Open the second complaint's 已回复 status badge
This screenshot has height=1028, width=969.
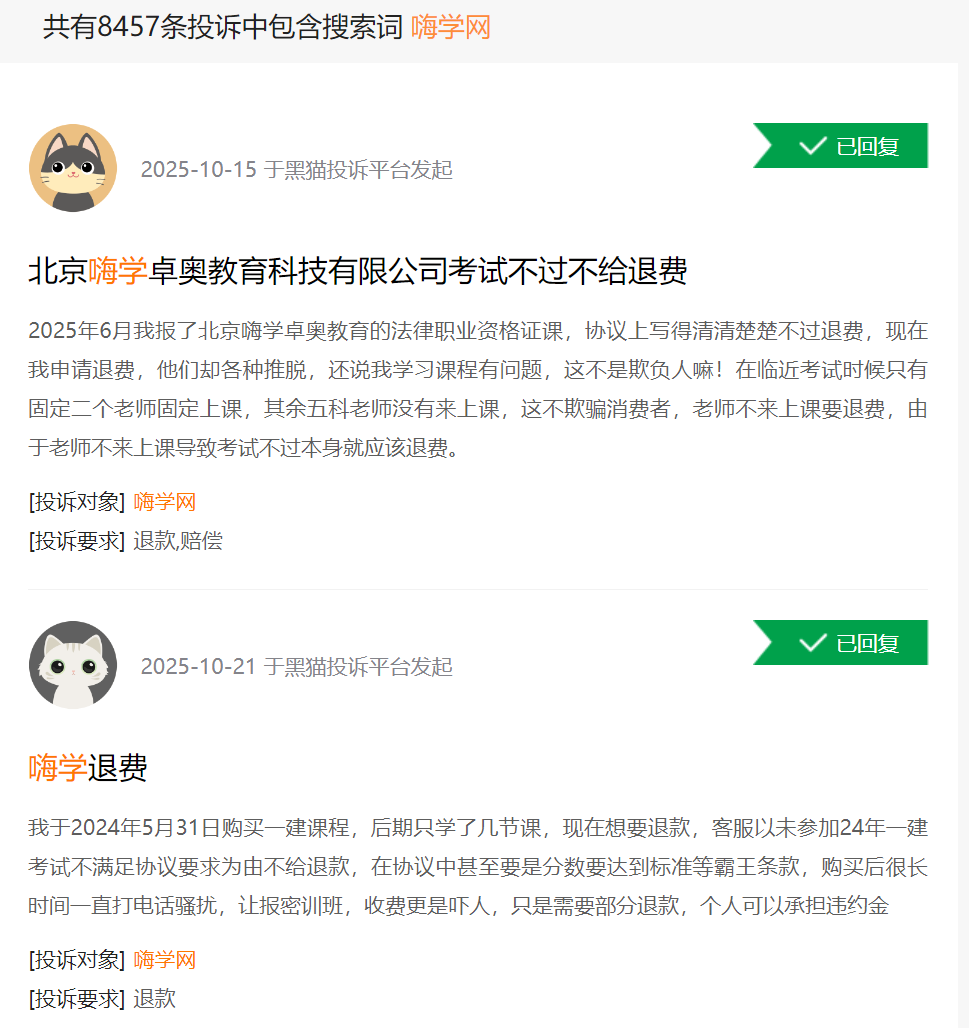(x=840, y=642)
